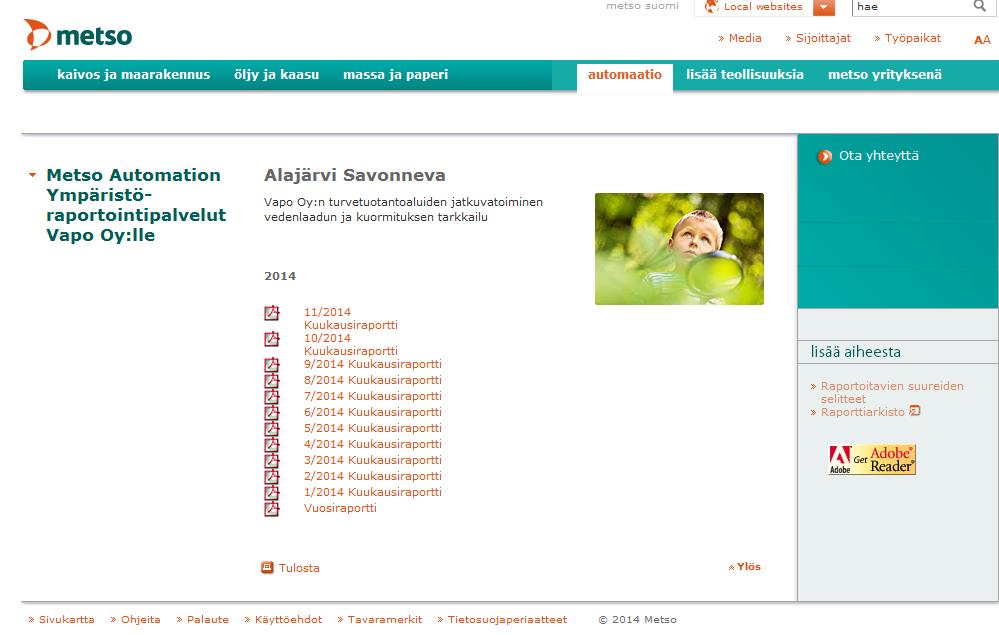The image size is (999, 635).
Task: Open metso yrityksenä menu
Action: (885, 75)
